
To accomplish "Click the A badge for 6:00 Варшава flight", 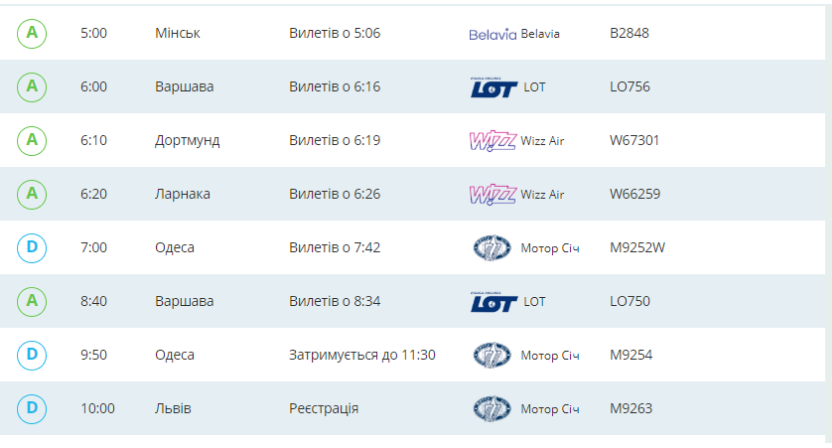I will [x=32, y=87].
